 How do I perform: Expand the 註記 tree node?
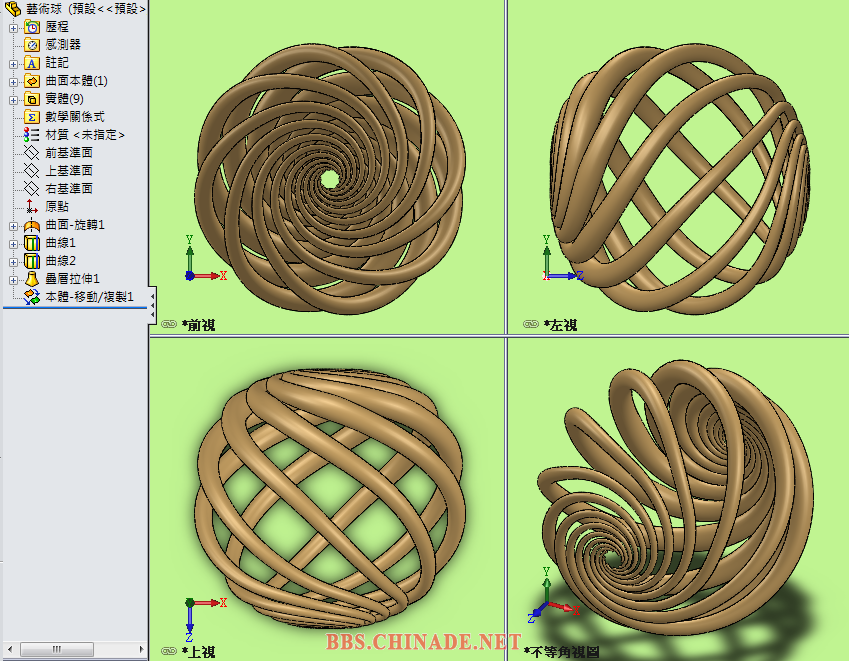[x=14, y=64]
